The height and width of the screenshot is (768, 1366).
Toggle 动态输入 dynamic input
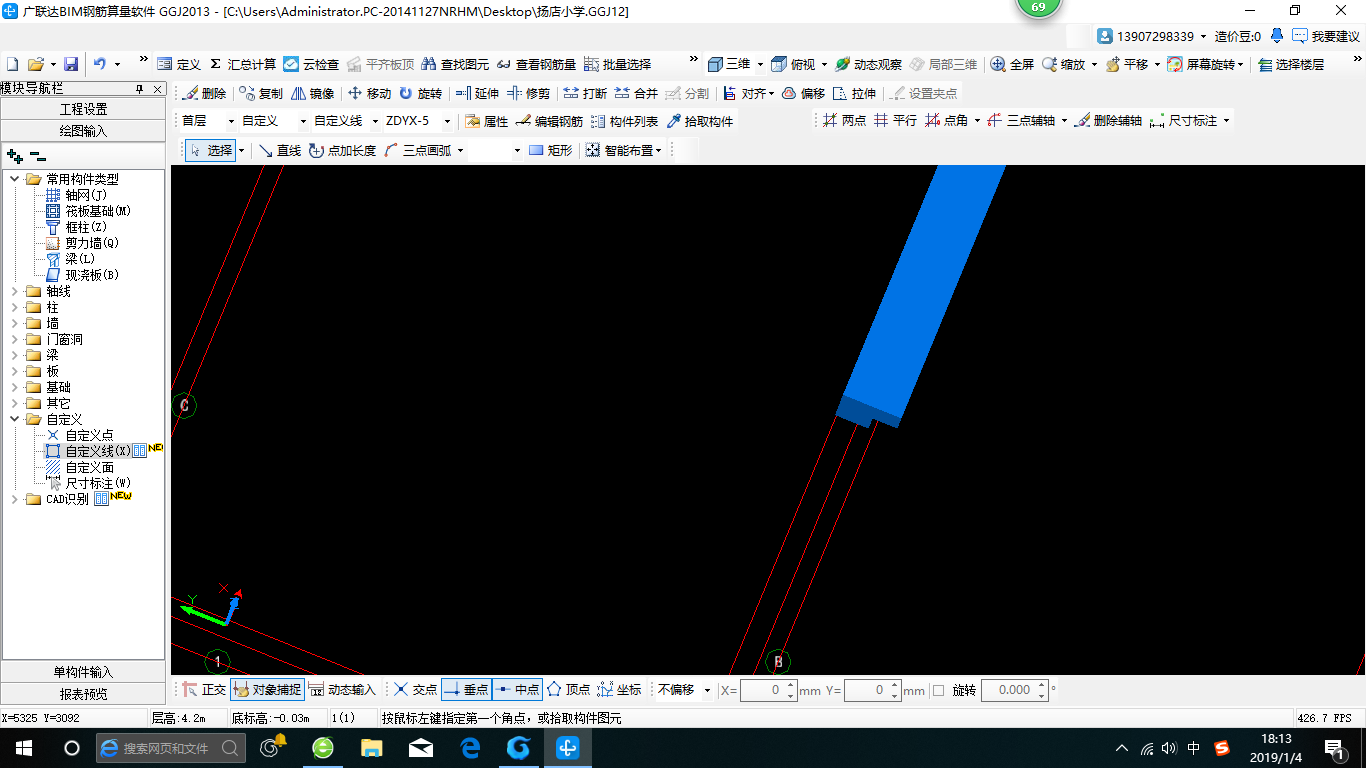341,690
